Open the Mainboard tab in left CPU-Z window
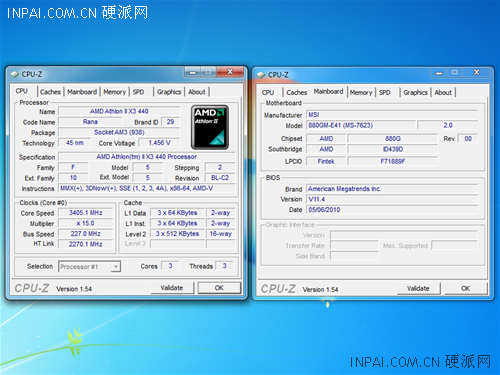 pos(82,92)
